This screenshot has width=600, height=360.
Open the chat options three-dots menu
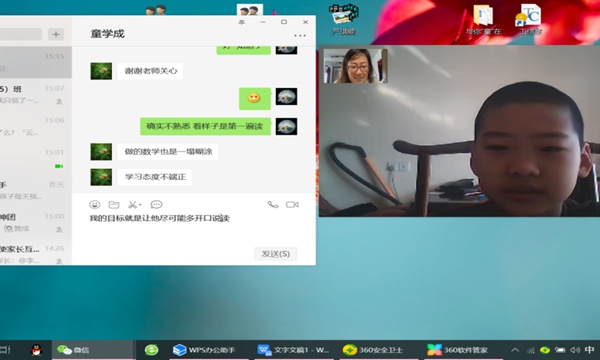(300, 36)
